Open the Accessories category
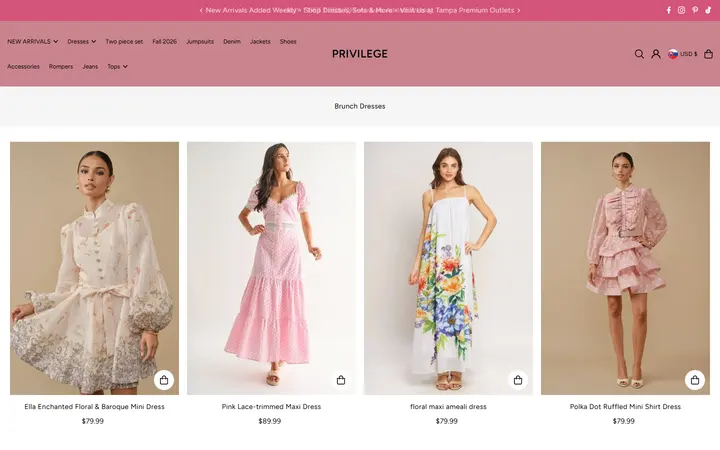This screenshot has height=450, width=720. coord(23,67)
